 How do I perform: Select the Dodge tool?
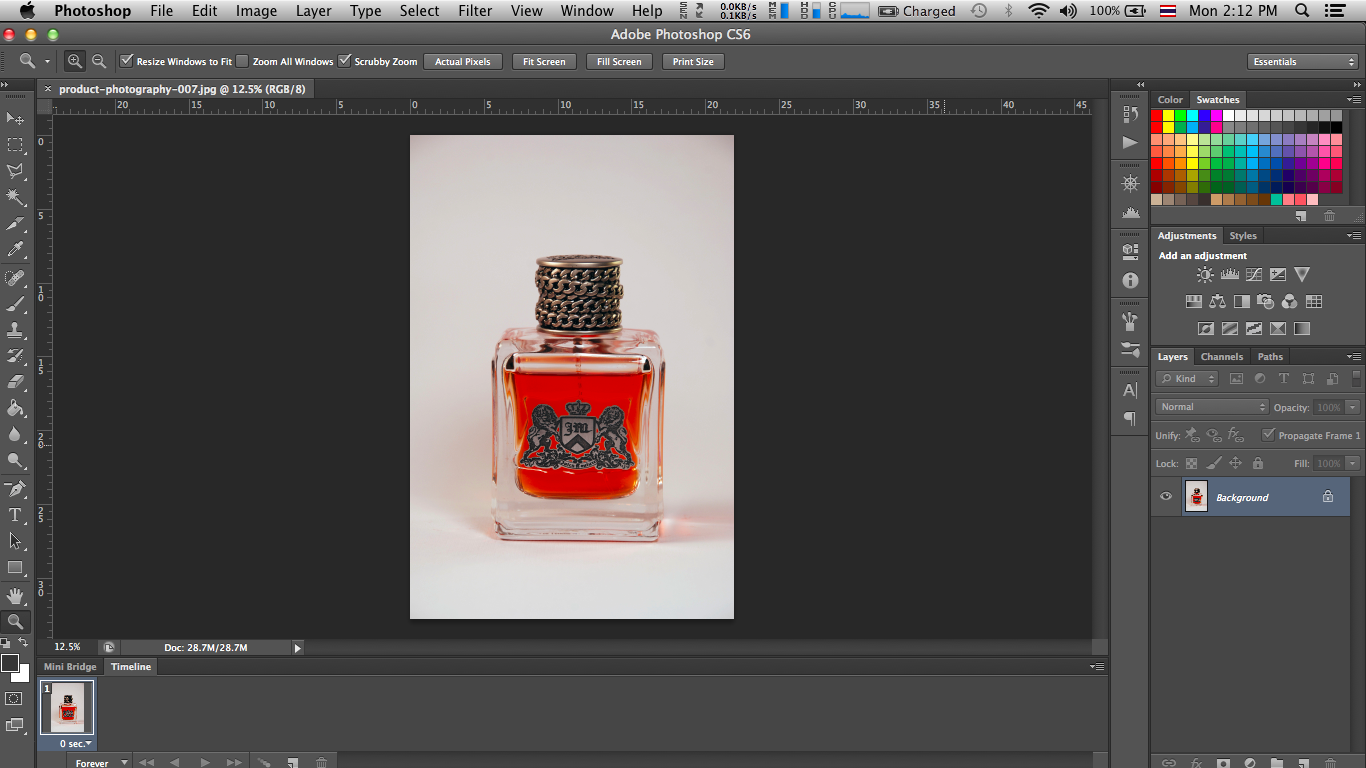click(15, 460)
